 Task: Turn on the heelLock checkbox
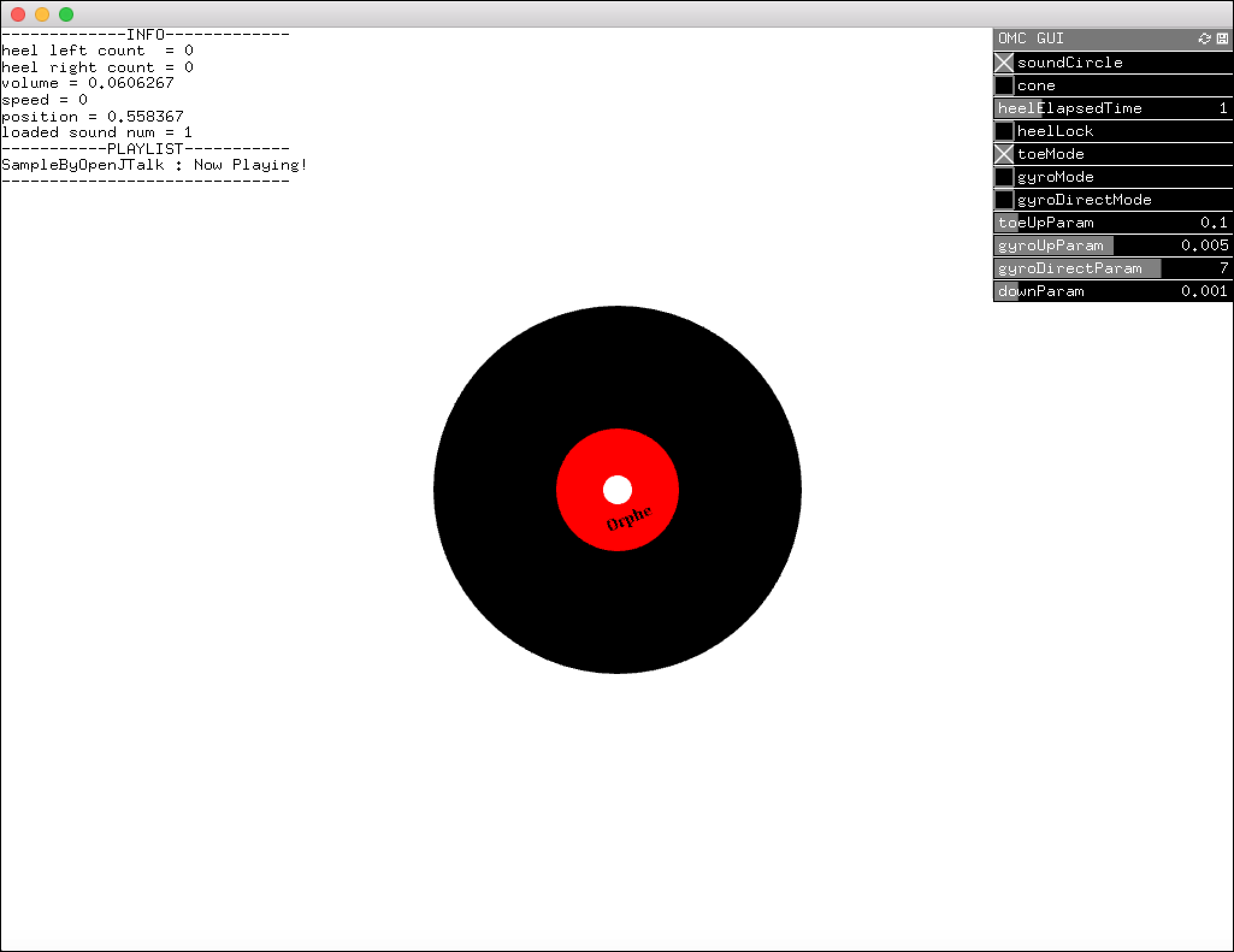click(1004, 131)
